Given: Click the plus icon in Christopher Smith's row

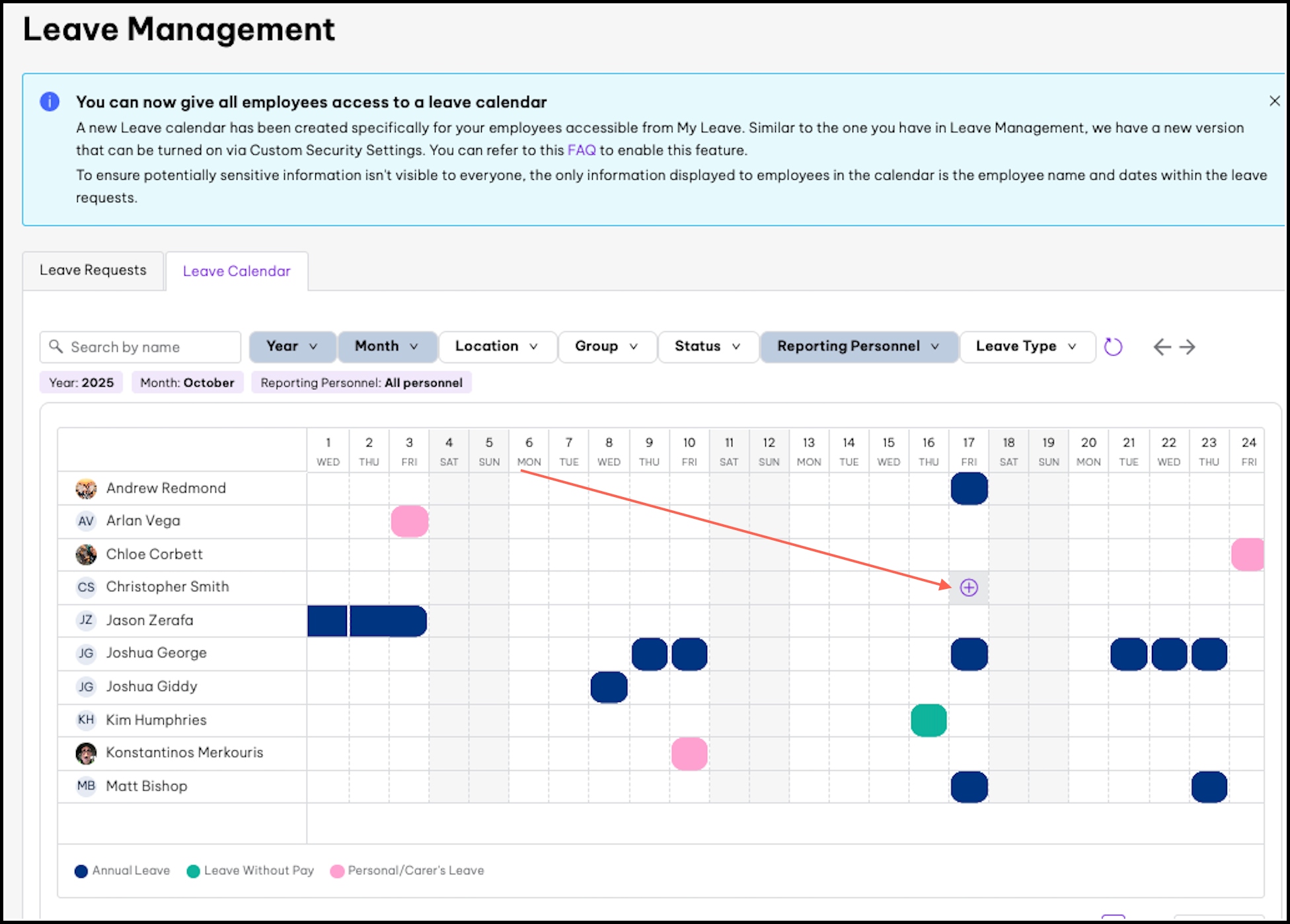Looking at the screenshot, I should click(969, 588).
